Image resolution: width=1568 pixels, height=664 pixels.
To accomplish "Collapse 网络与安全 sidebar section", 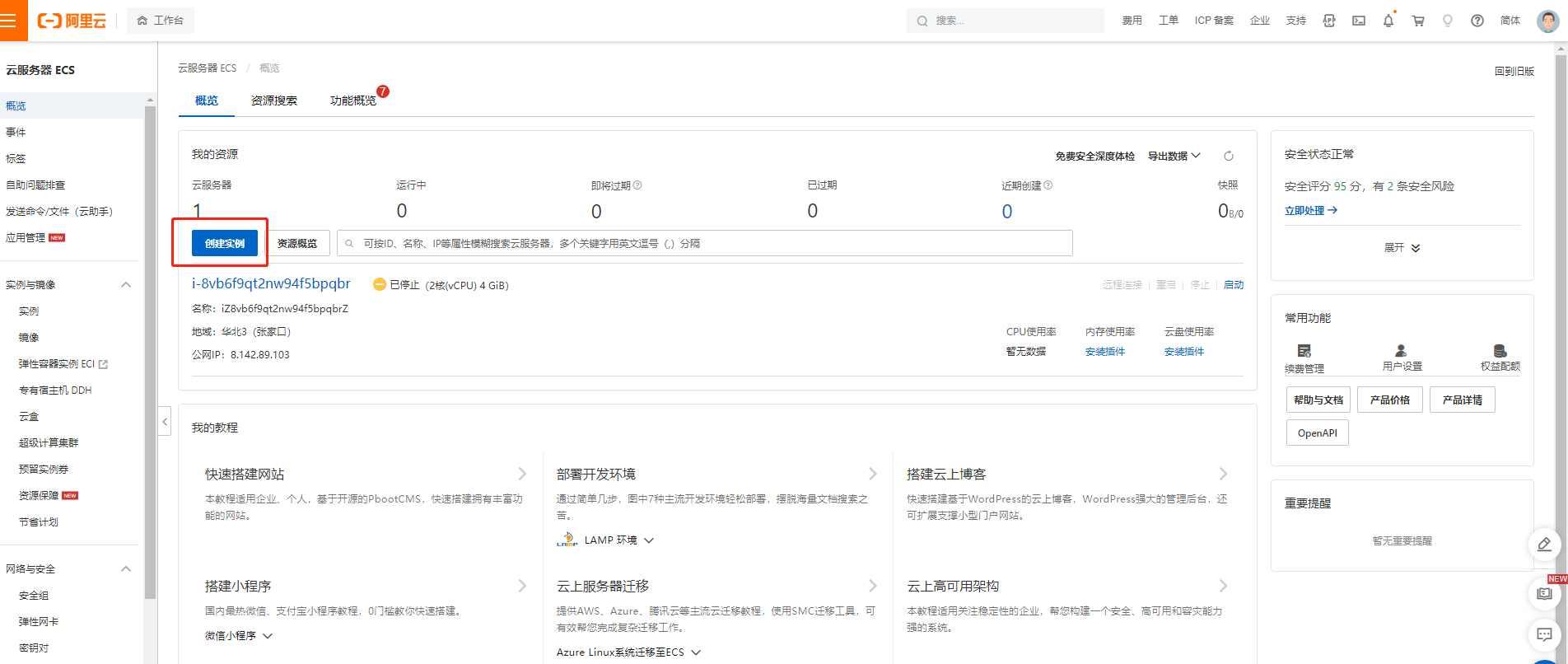I will click(126, 569).
